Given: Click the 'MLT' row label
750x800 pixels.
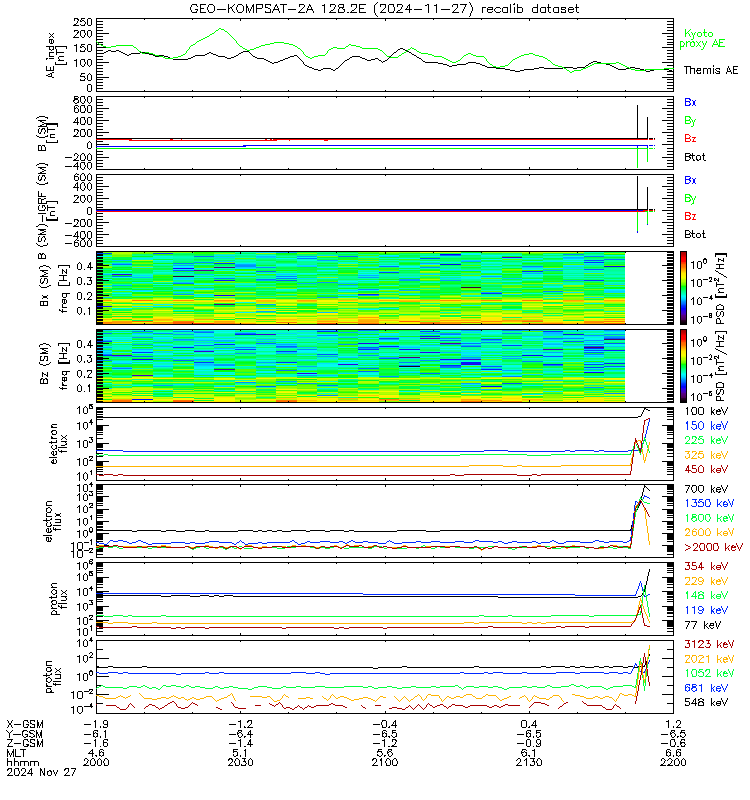Looking at the screenshot, I should (16, 753).
